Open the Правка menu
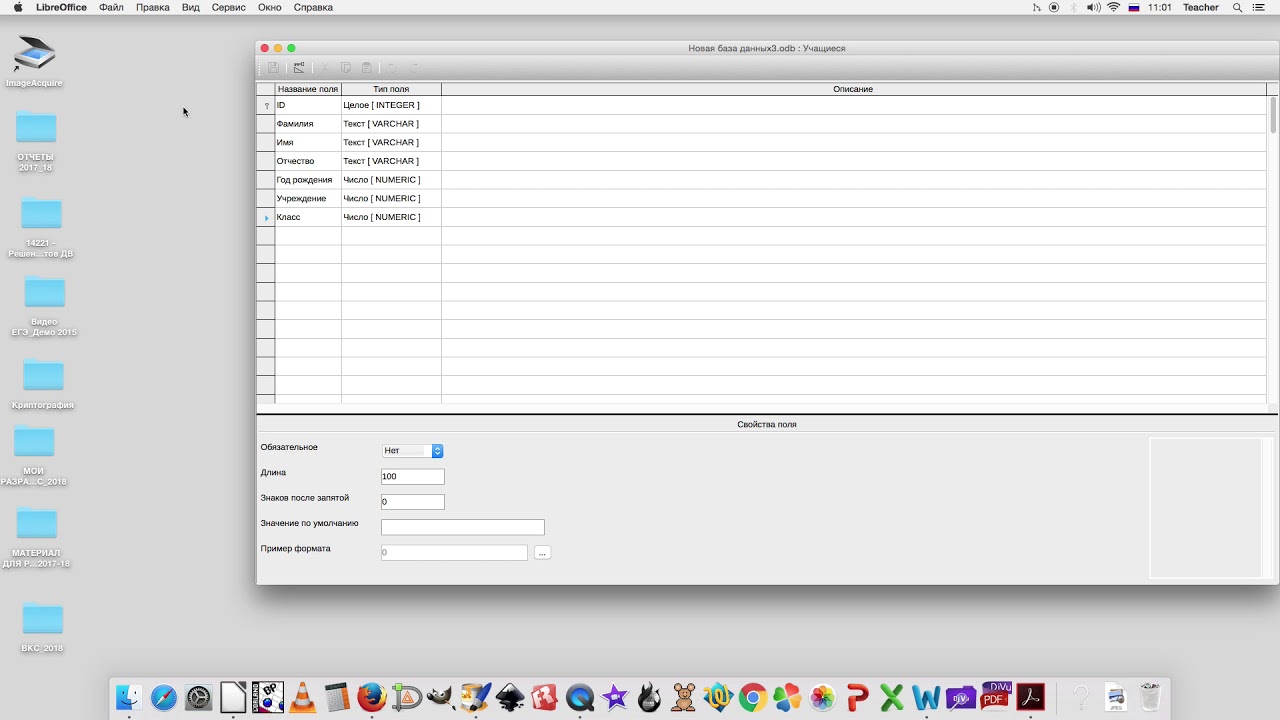 click(x=153, y=7)
